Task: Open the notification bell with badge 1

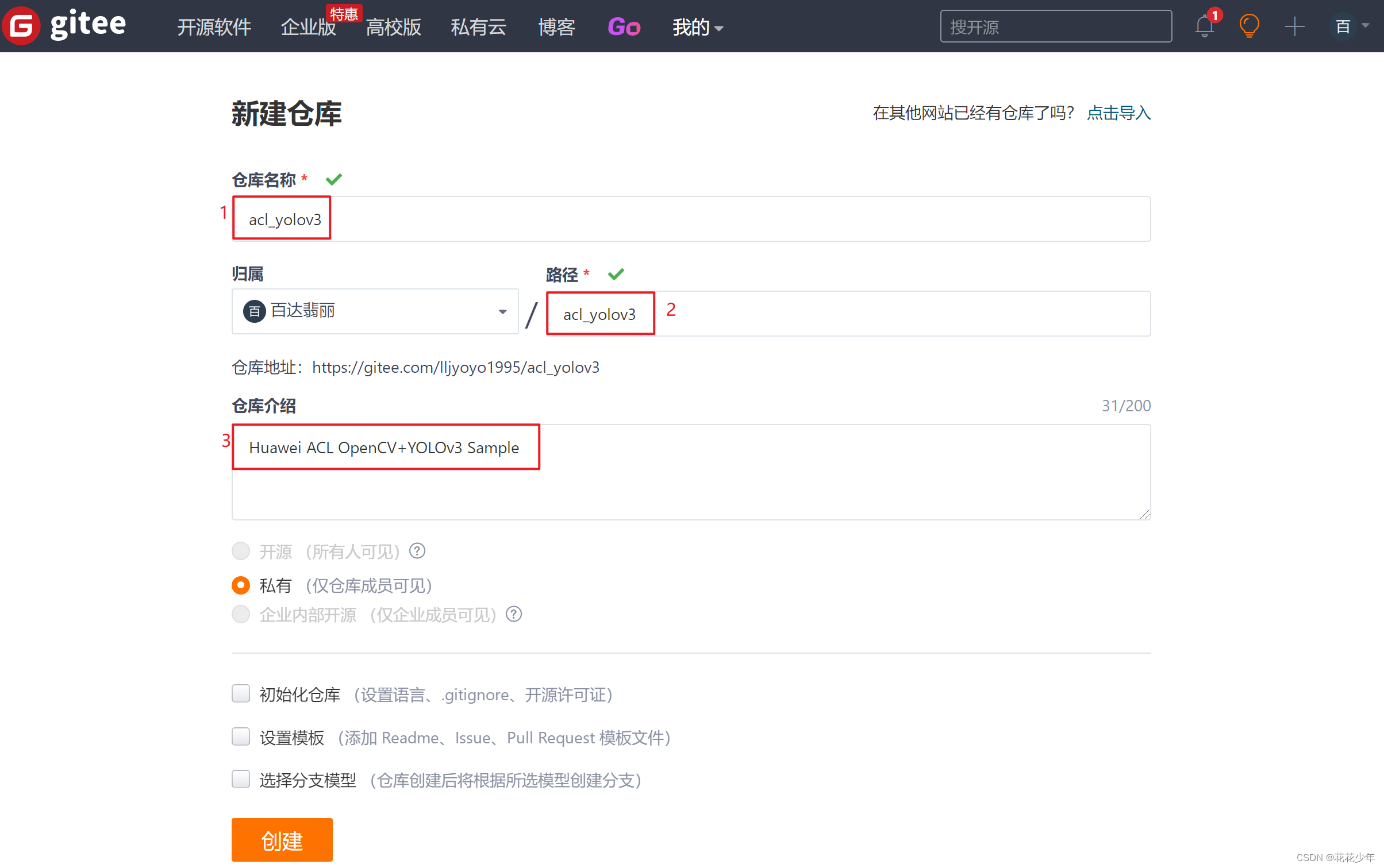Action: pos(1204,26)
